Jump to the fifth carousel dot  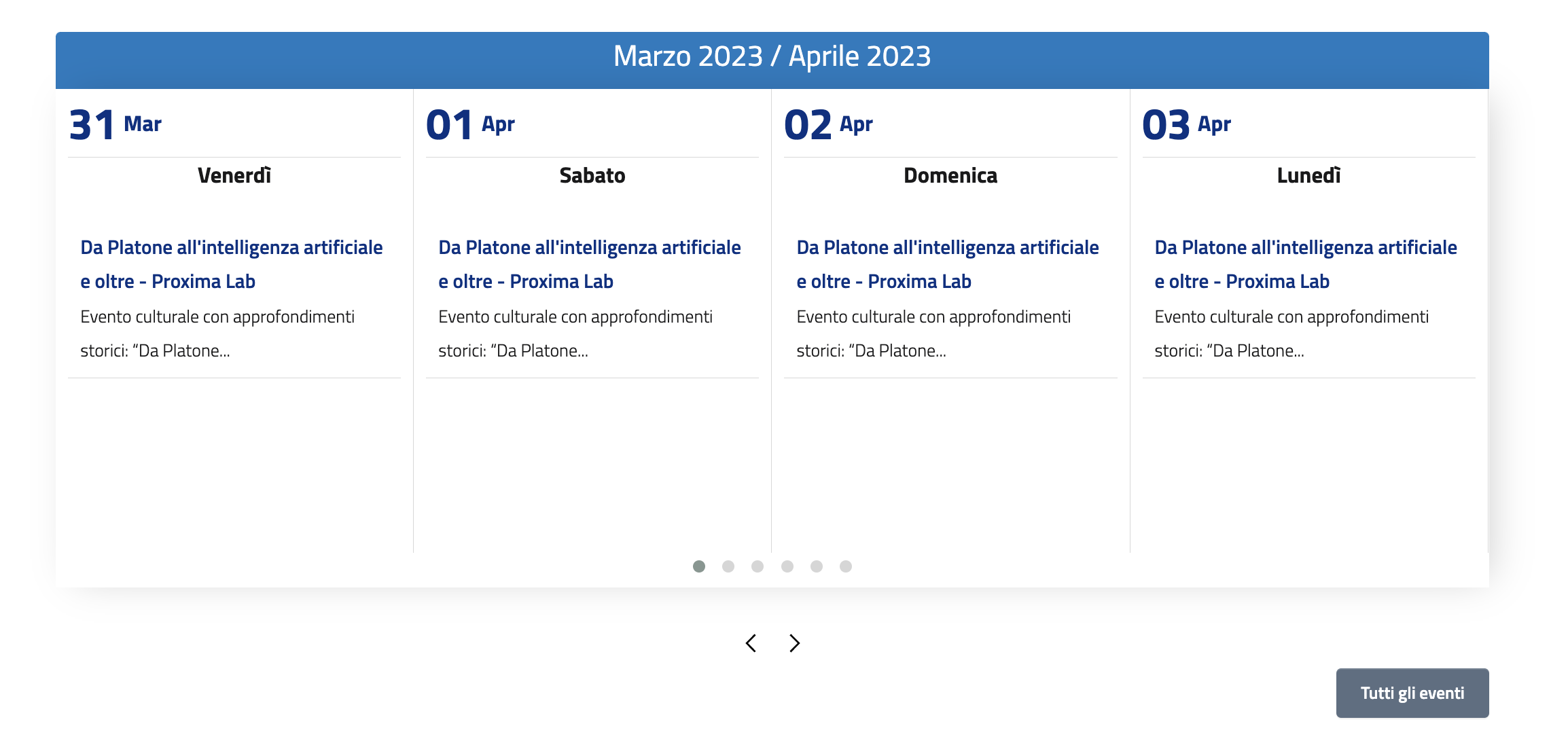pos(817,566)
